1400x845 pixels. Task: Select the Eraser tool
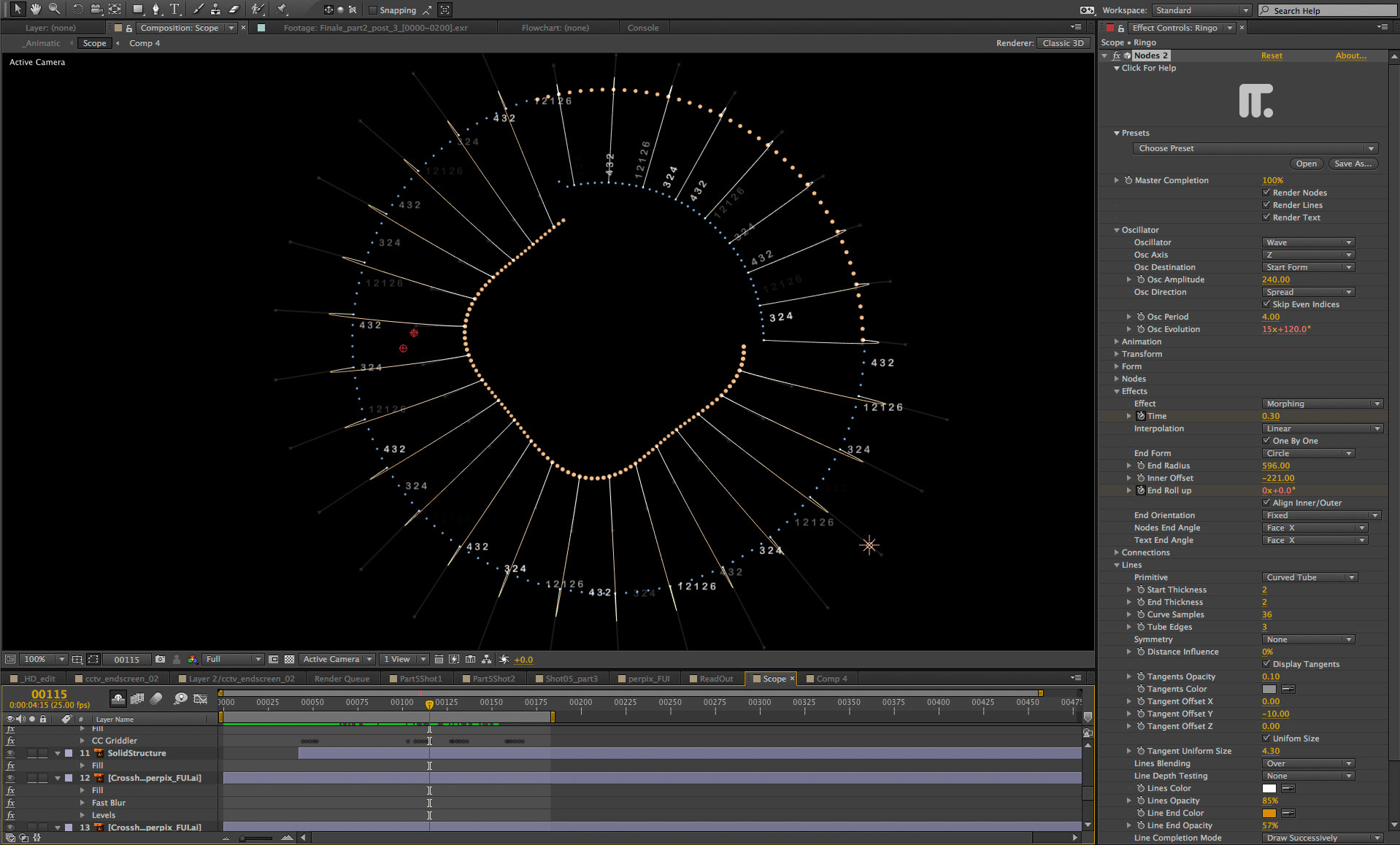tap(234, 9)
